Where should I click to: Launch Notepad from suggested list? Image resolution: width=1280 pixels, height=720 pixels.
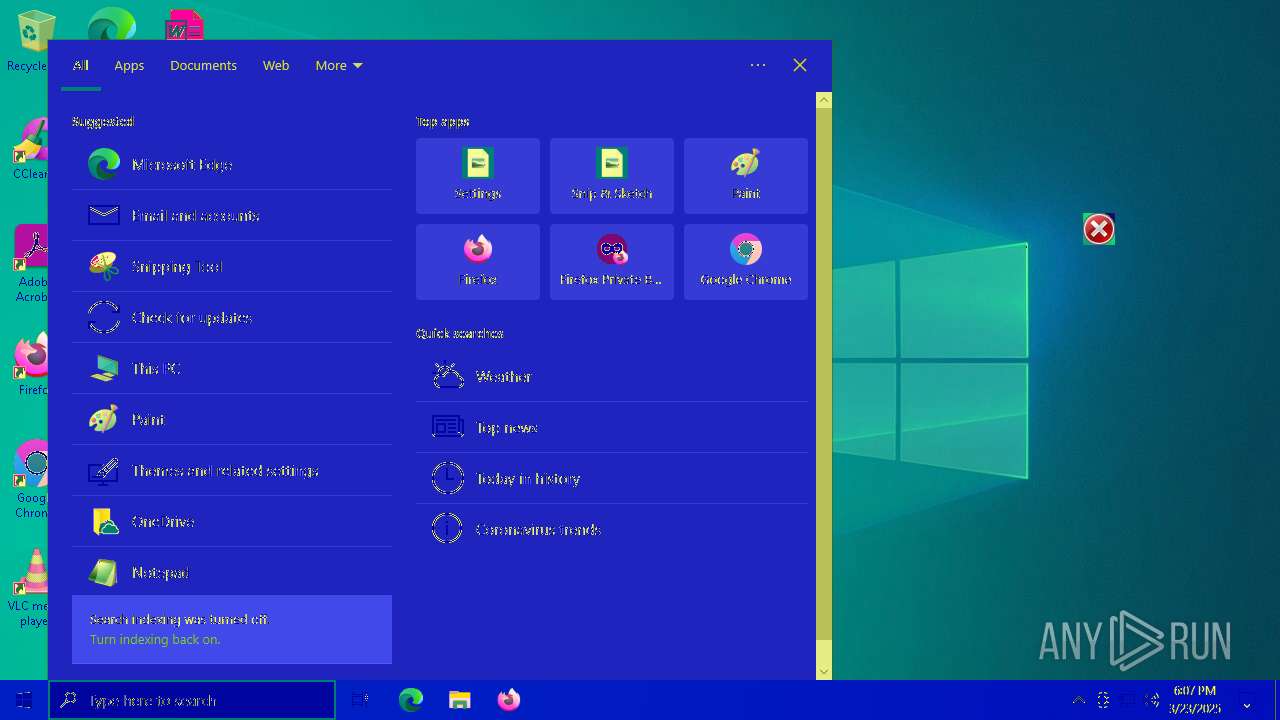232,572
